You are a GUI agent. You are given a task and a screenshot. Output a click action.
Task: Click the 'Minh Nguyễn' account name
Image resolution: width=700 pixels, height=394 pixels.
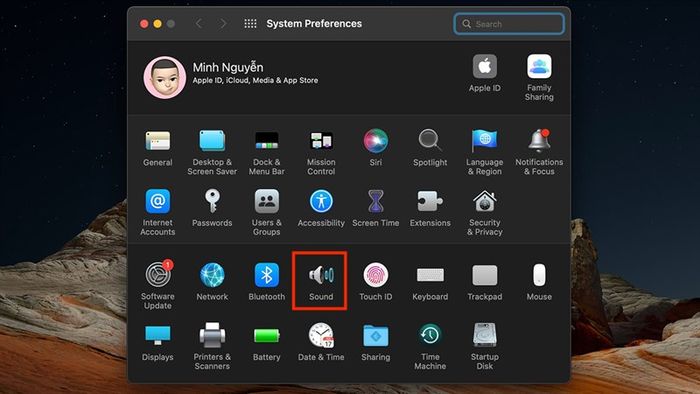click(x=228, y=67)
